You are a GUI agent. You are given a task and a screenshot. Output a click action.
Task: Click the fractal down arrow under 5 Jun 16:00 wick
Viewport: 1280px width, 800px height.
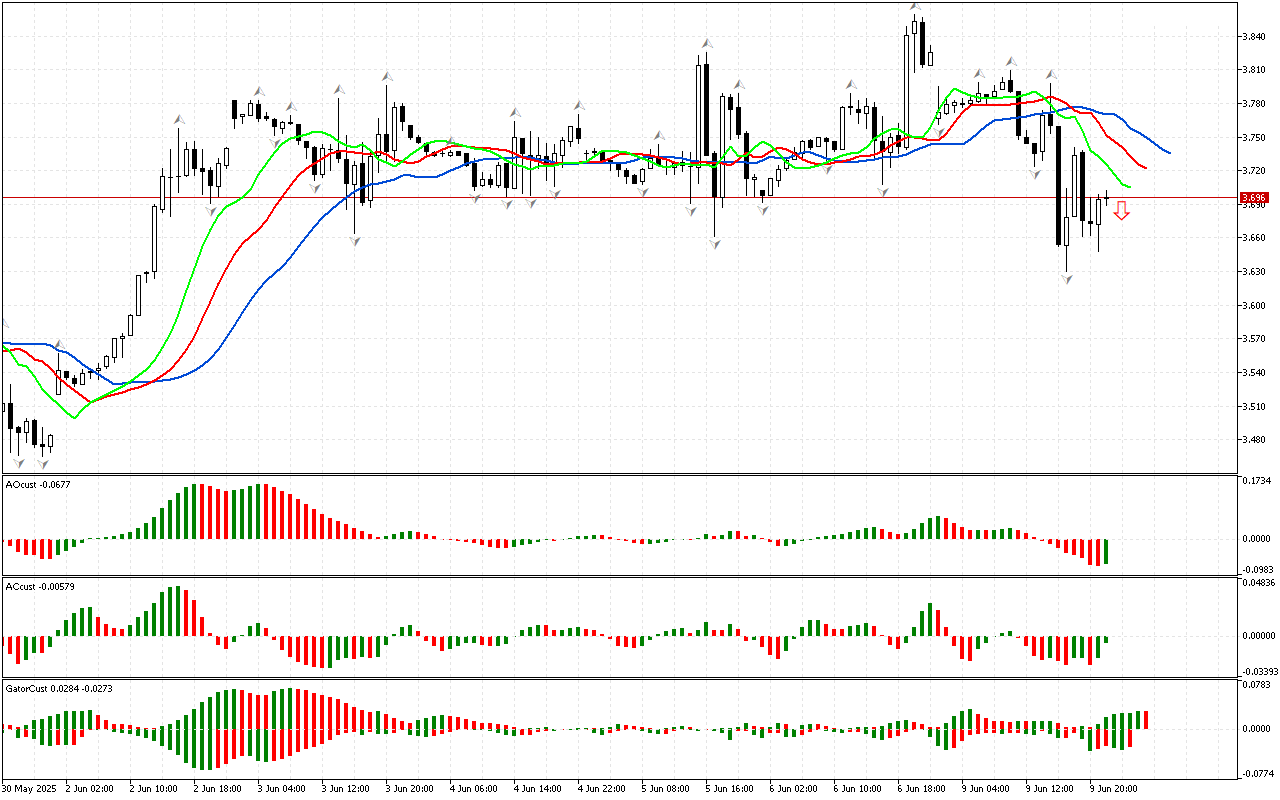[715, 244]
